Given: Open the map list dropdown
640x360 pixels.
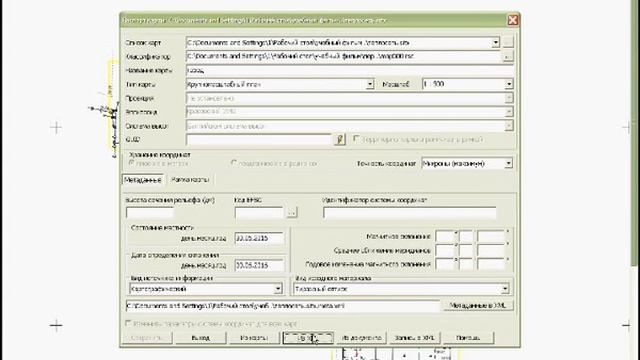Looking at the screenshot, I should (x=496, y=42).
